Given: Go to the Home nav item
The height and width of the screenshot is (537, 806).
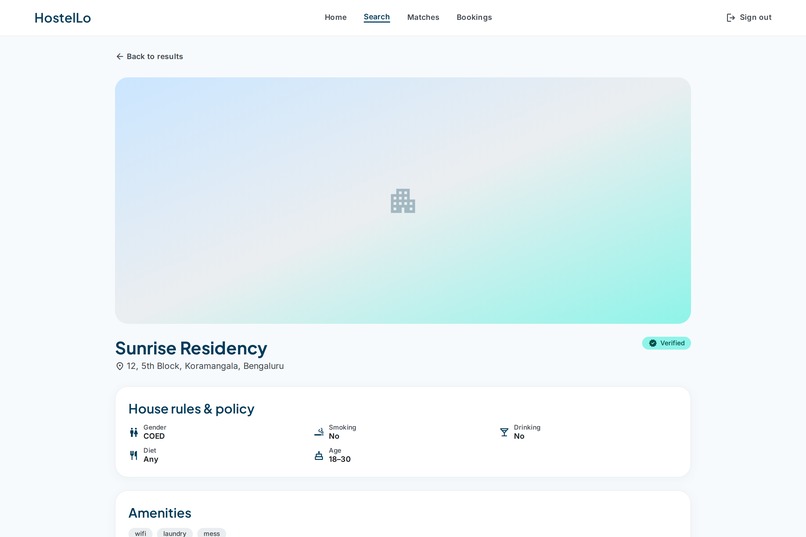Looking at the screenshot, I should pyautogui.click(x=336, y=17).
